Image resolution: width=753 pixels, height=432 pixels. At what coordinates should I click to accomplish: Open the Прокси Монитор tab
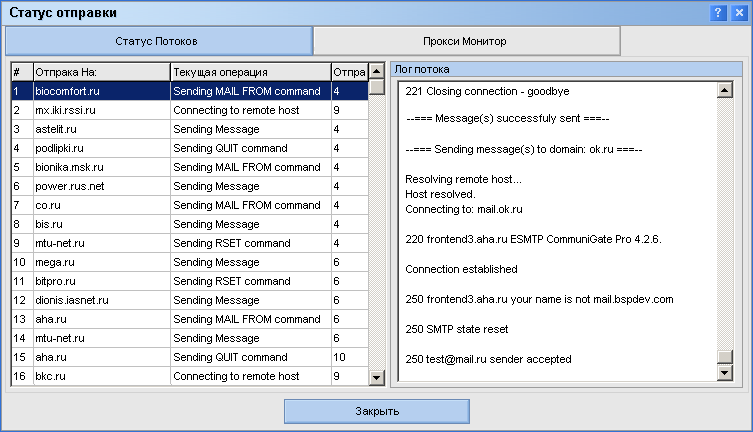pos(467,41)
